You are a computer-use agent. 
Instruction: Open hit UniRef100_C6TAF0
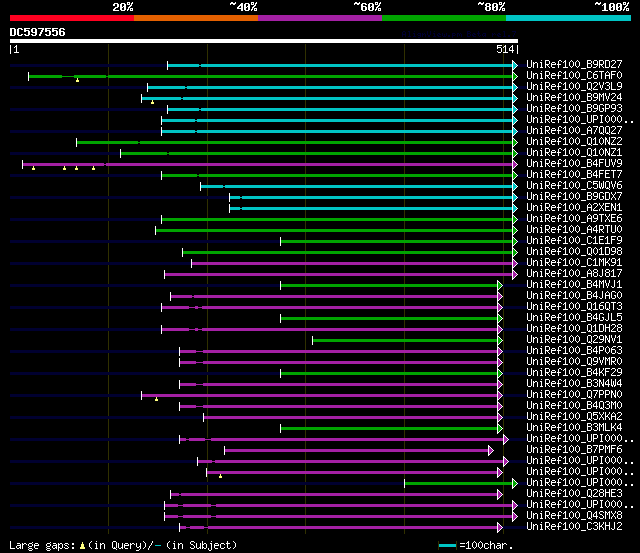click(574, 75)
